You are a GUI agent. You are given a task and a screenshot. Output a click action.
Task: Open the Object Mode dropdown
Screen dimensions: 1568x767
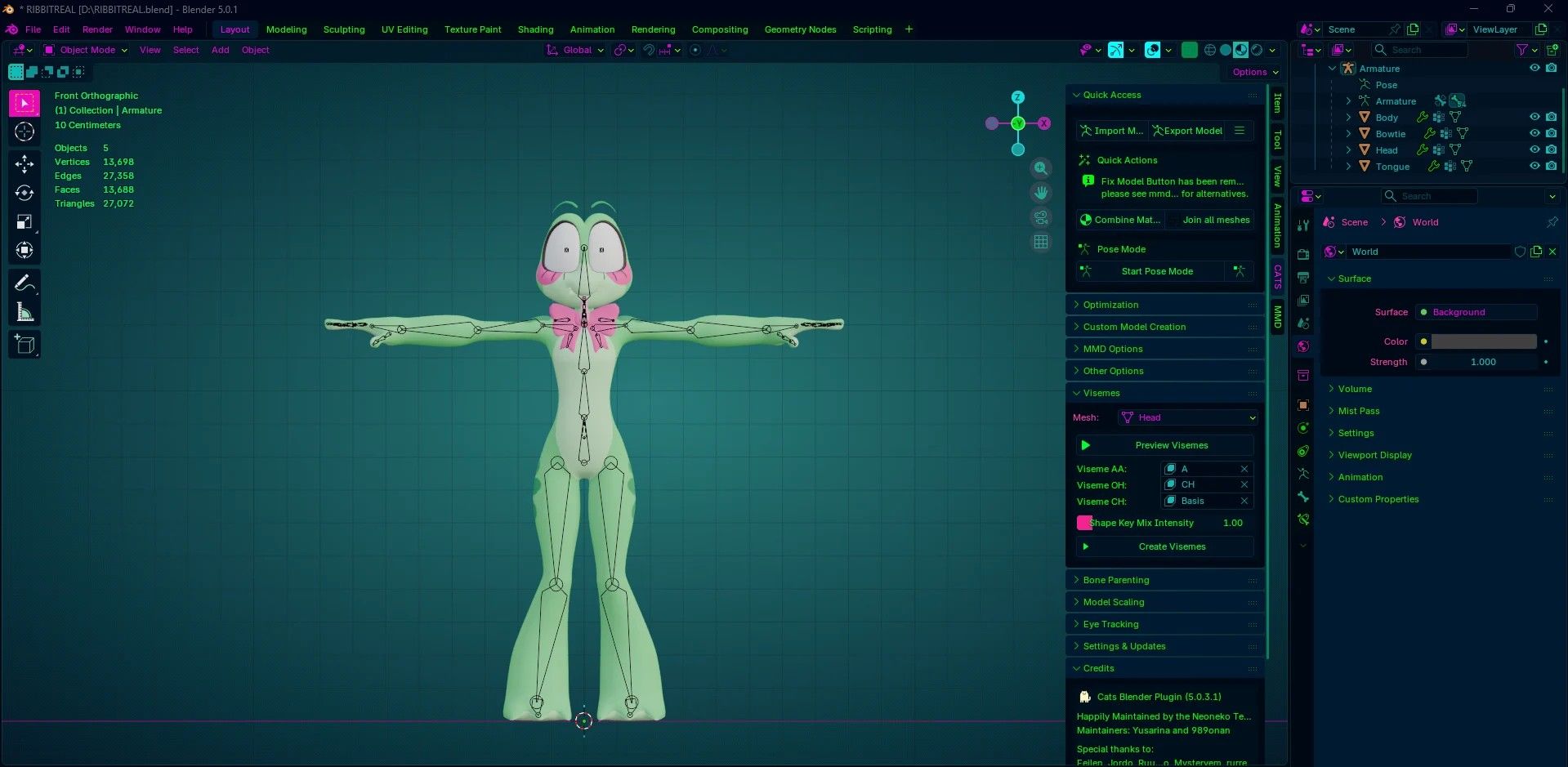coord(86,50)
